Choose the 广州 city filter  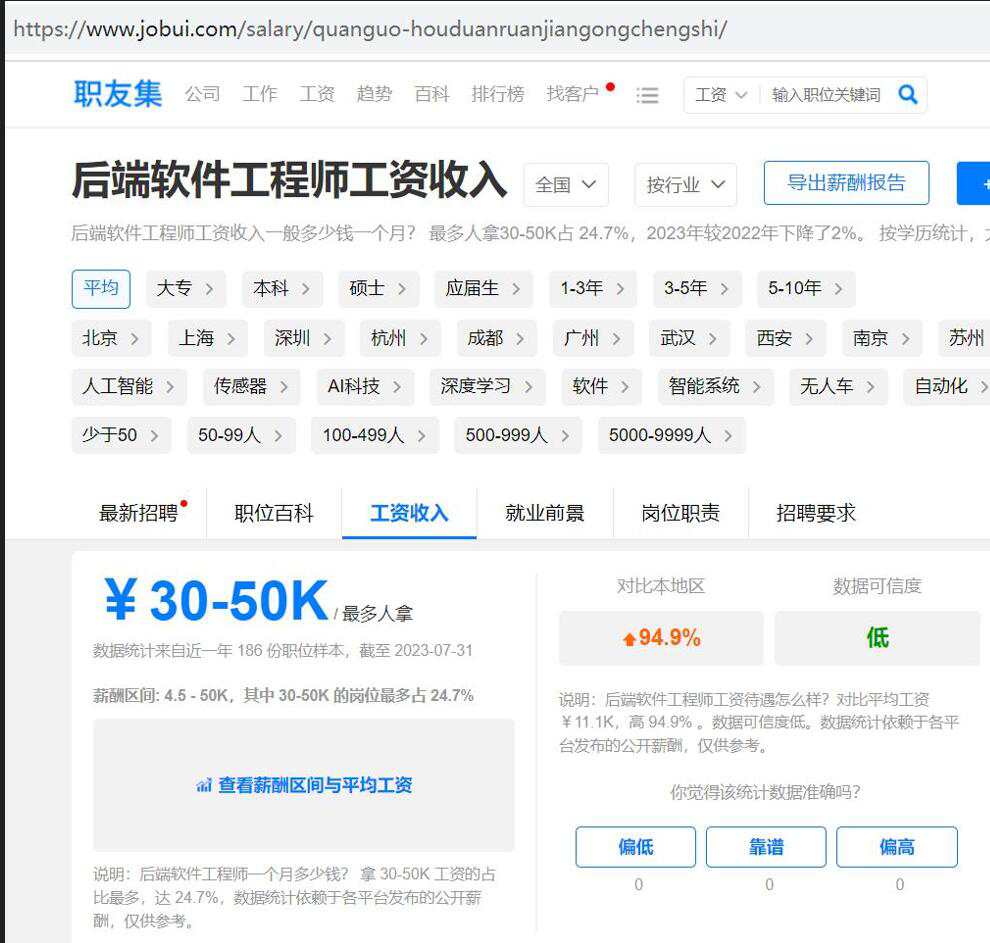(x=593, y=338)
